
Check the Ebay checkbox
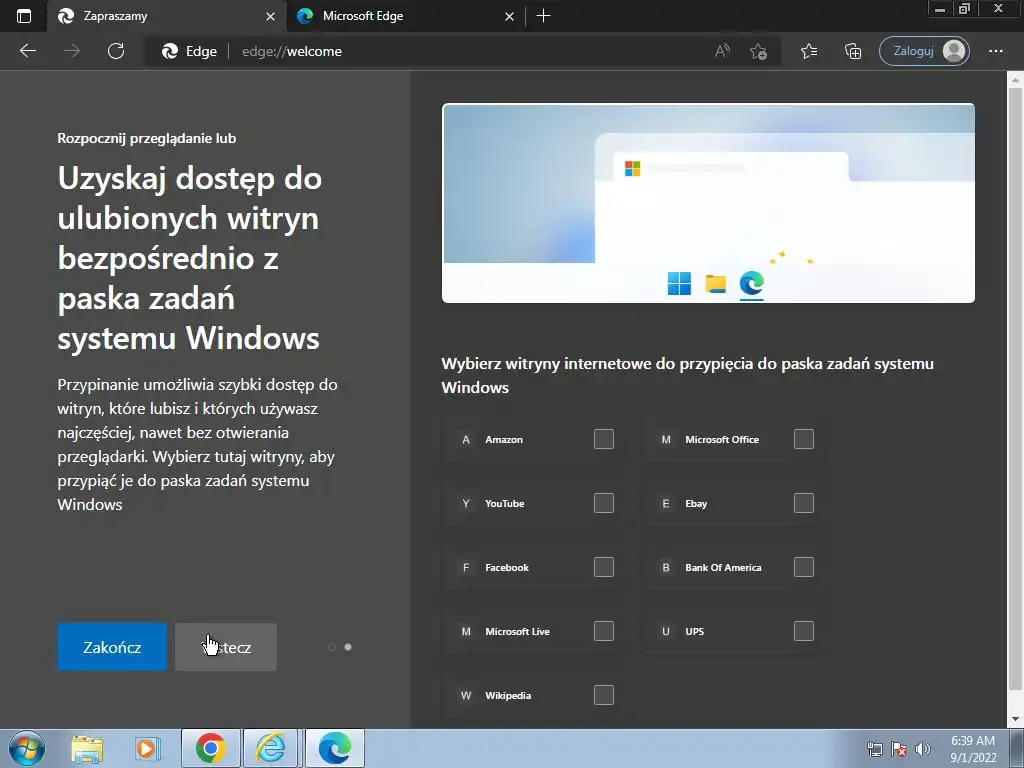pyautogui.click(x=804, y=504)
